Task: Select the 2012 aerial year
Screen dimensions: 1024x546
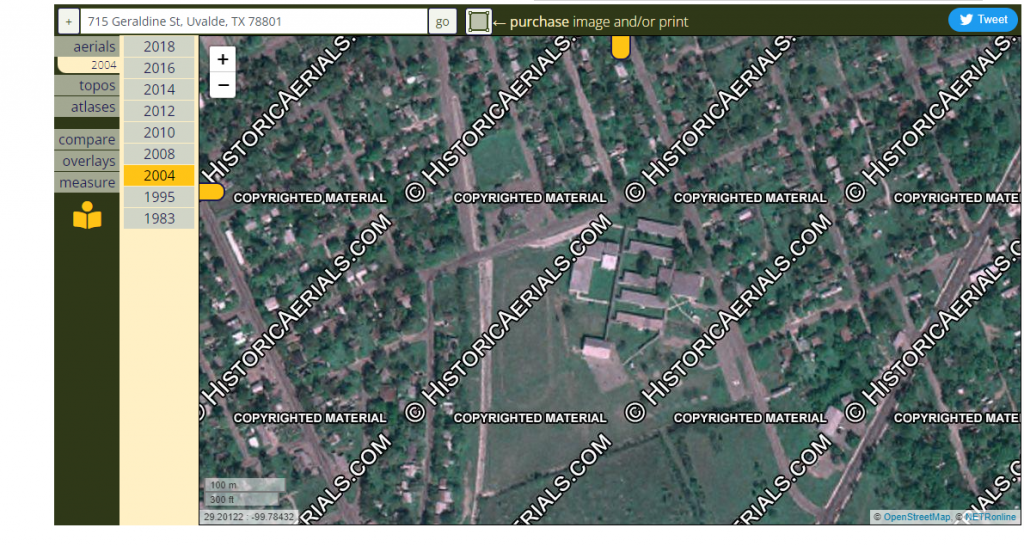Action: tap(159, 111)
